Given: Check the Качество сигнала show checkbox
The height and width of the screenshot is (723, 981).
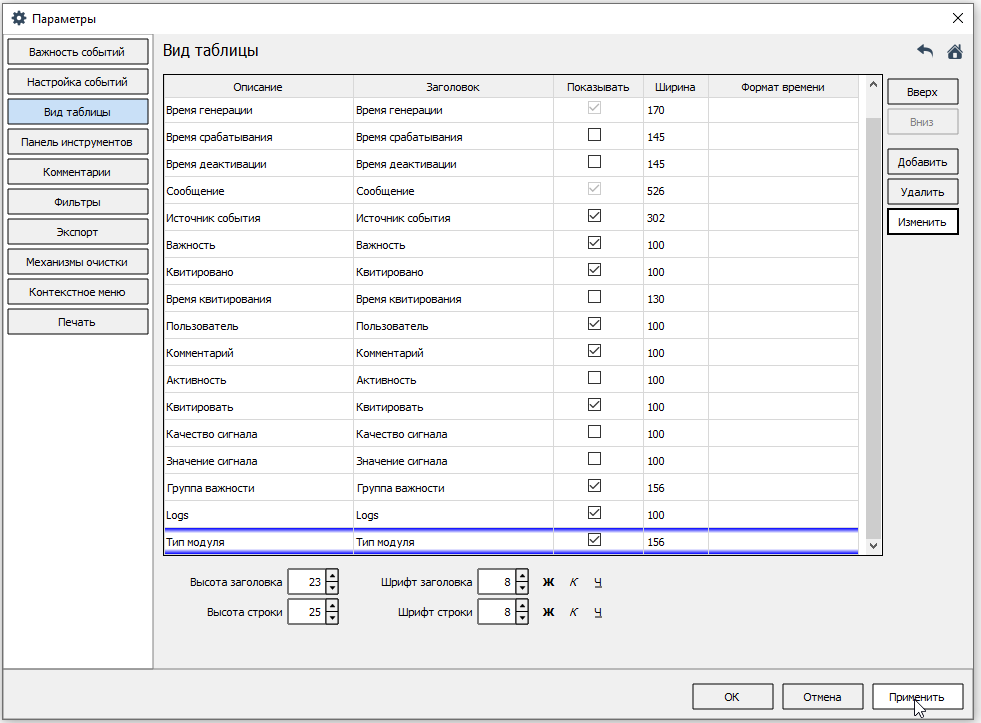Looking at the screenshot, I should (x=595, y=432).
